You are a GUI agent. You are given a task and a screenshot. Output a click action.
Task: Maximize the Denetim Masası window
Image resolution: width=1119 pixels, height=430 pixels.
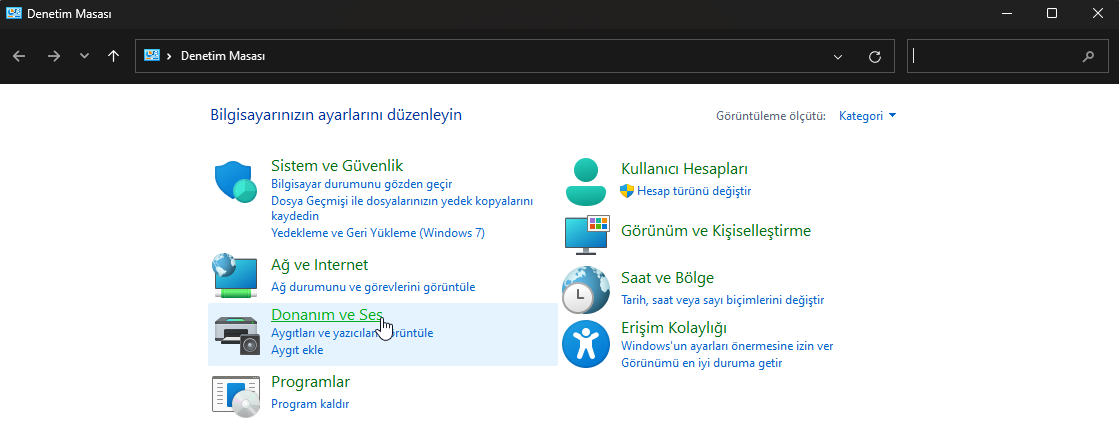(1052, 14)
